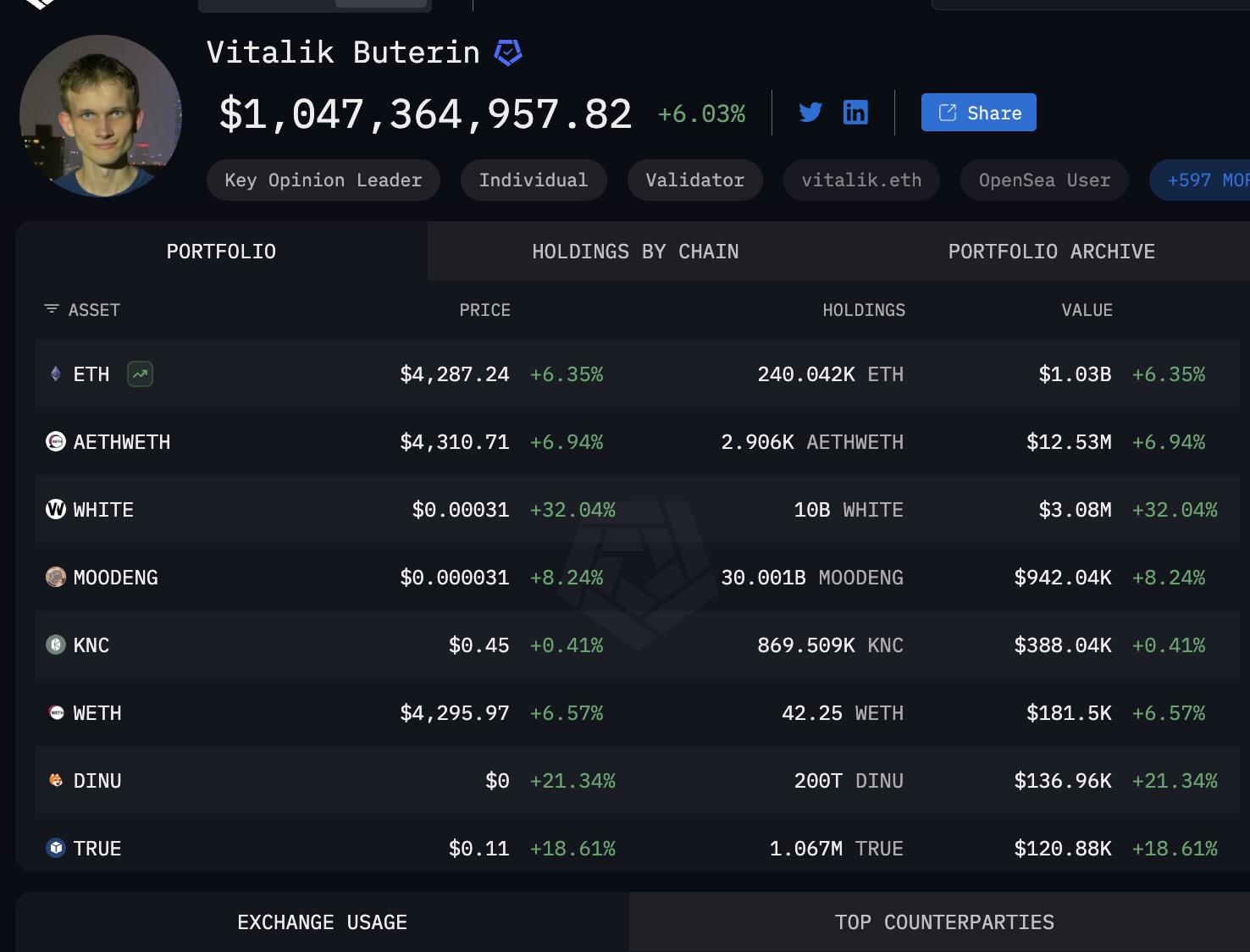
Task: Click the MOODENG price $0.000031
Action: click(455, 578)
